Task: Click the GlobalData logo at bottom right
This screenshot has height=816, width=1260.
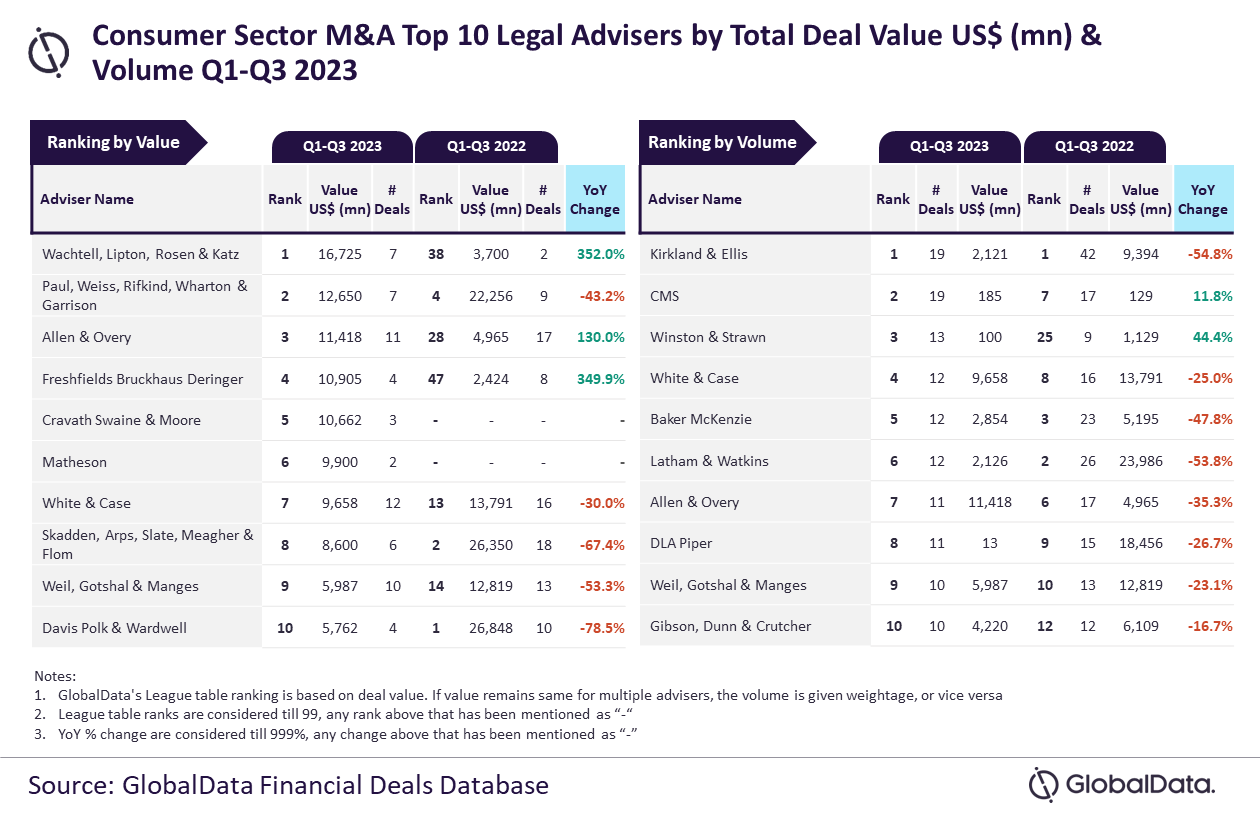Action: [x=1123, y=784]
